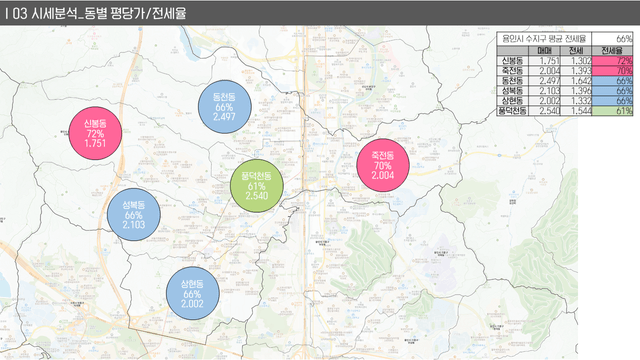
Task: Click the blue 성복동 66% map bubble
Action: pos(134,214)
